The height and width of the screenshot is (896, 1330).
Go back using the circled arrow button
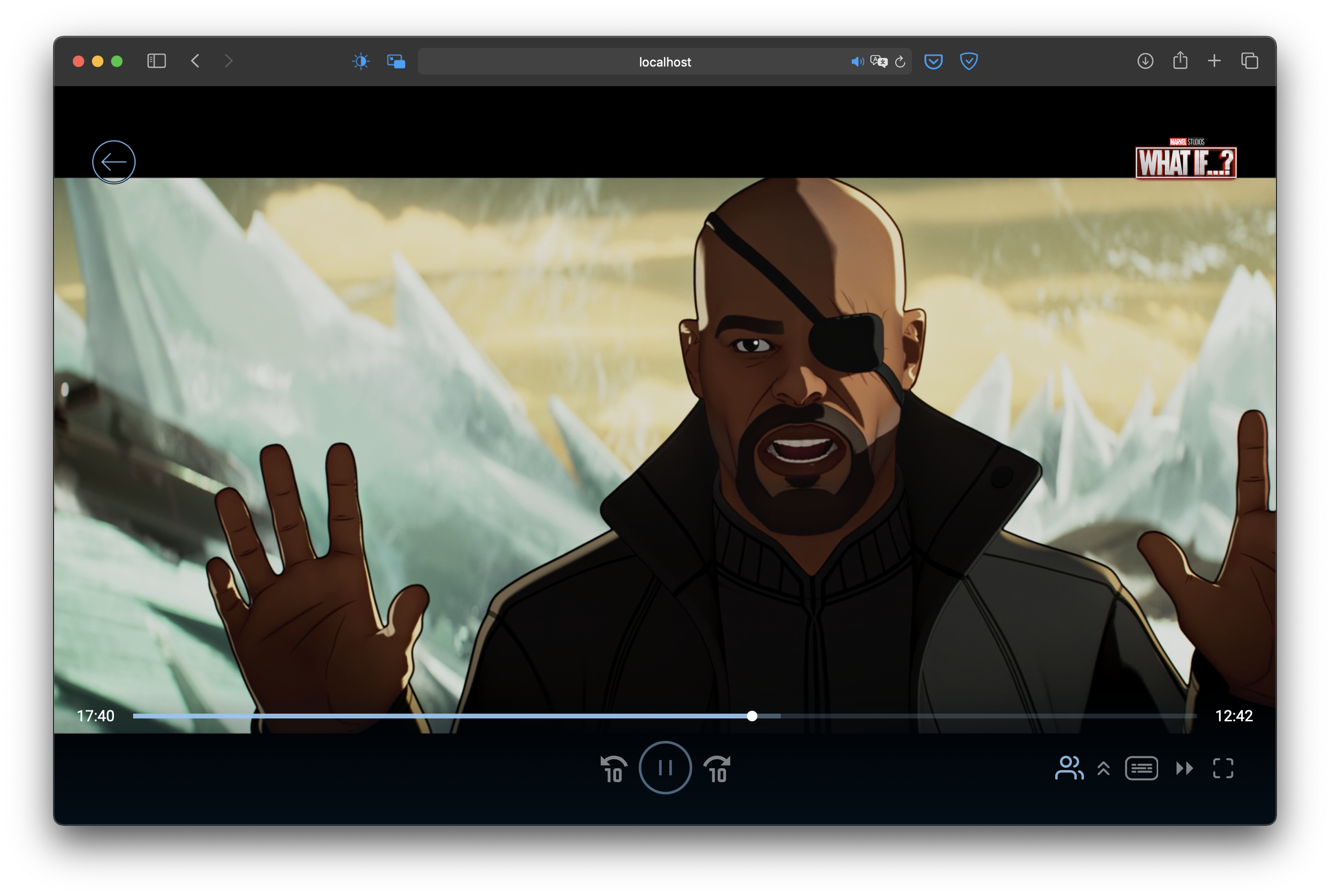pos(114,162)
